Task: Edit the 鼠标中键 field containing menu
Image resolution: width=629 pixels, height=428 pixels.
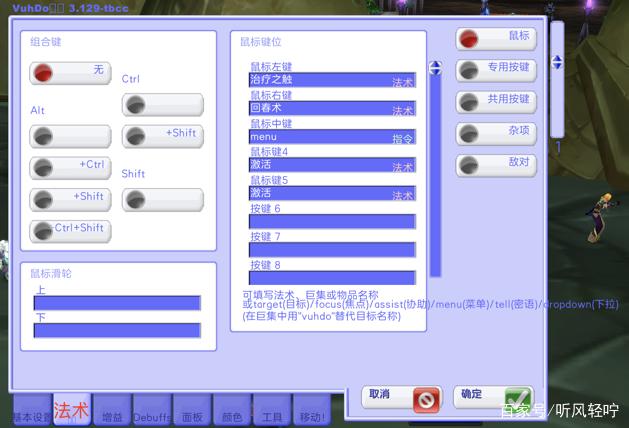Action: tap(332, 137)
